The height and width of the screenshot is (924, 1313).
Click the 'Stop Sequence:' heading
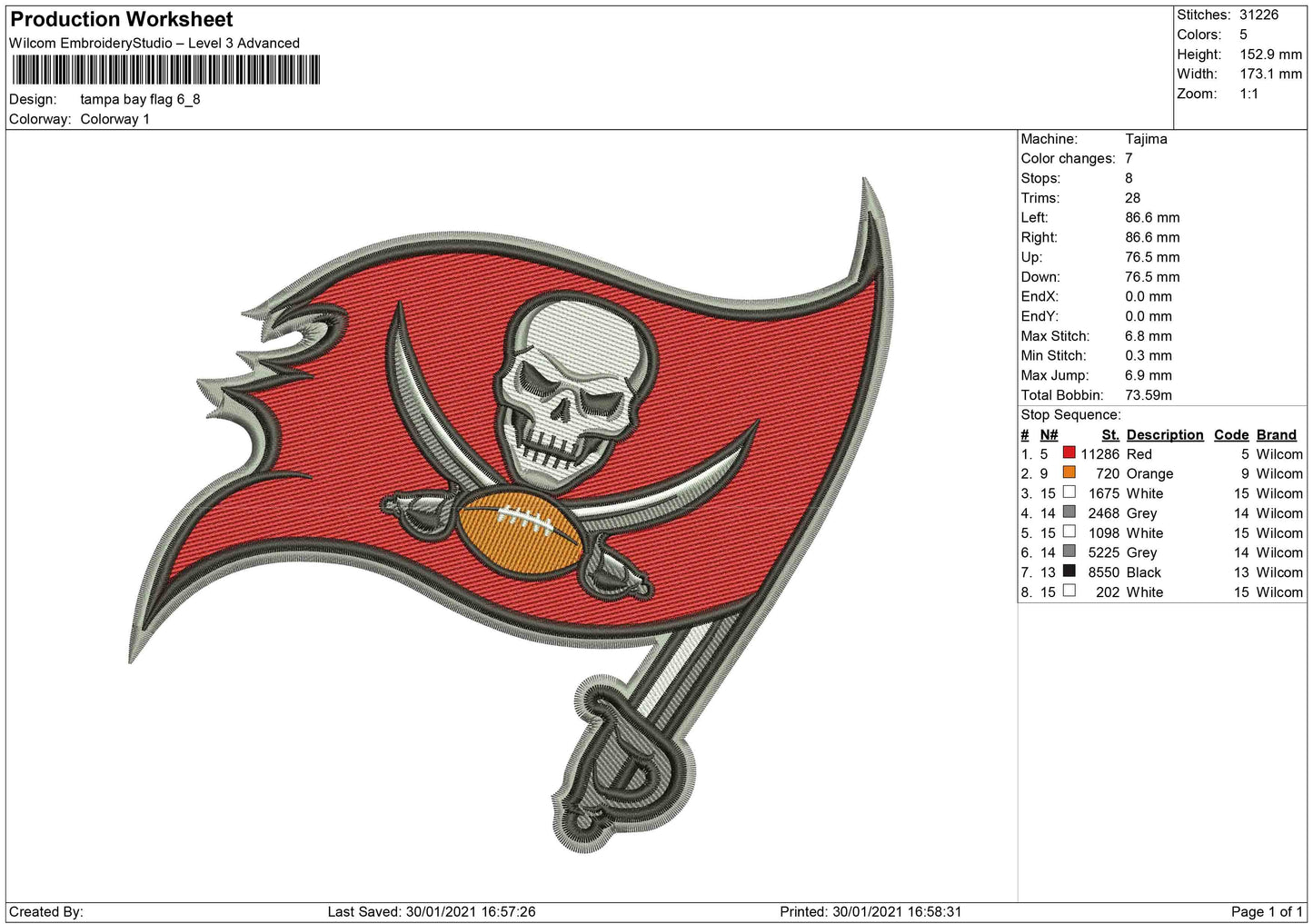point(1070,415)
